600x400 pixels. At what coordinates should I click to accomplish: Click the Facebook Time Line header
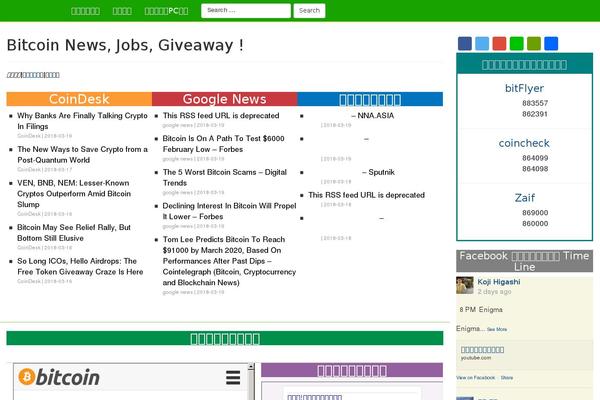click(524, 261)
